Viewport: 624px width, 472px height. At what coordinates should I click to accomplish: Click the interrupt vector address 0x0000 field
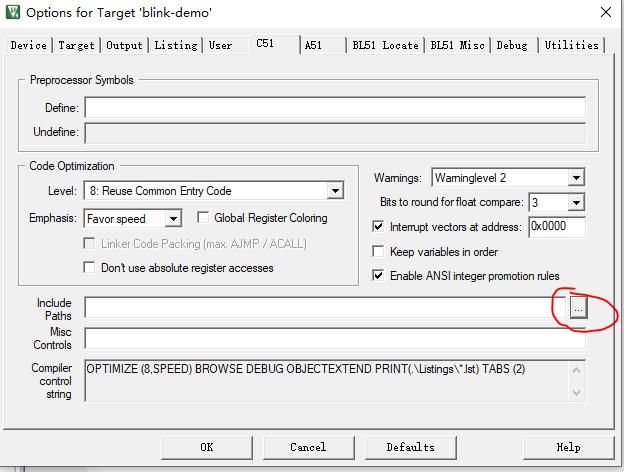coord(557,227)
